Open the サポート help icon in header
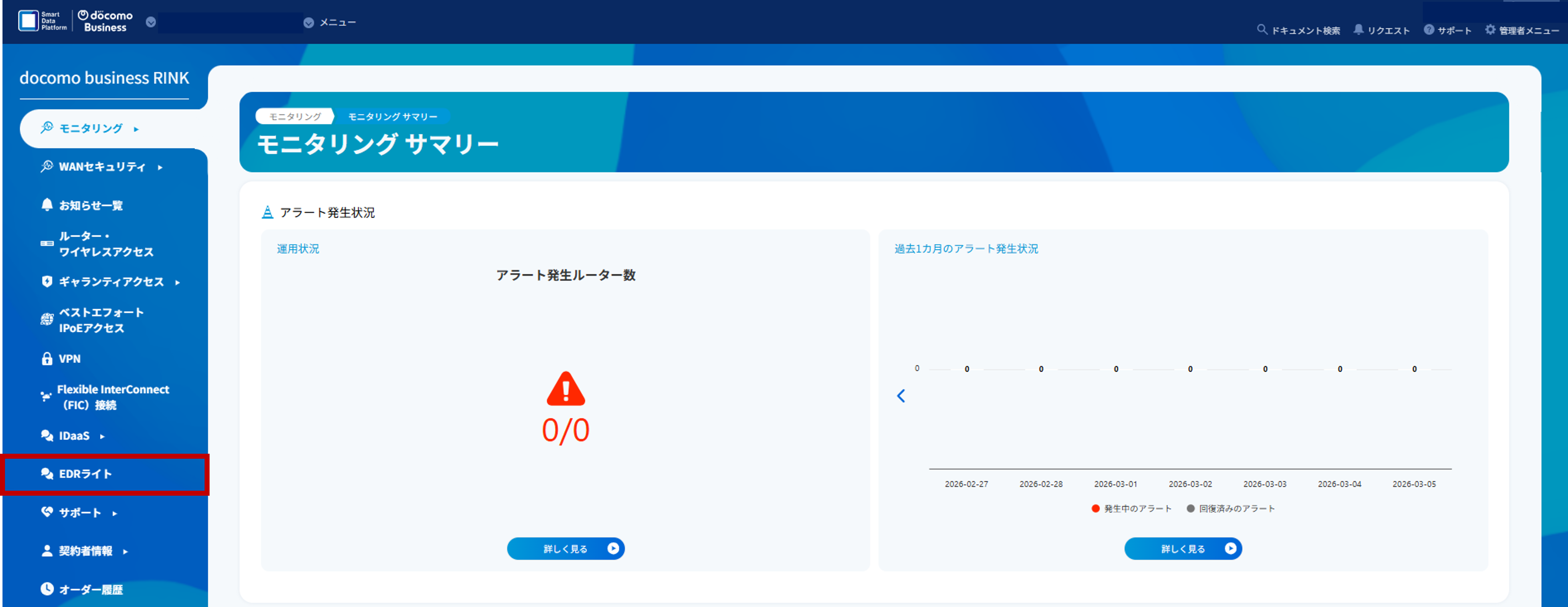Viewport: 1568px width, 607px height. pyautogui.click(x=1429, y=30)
